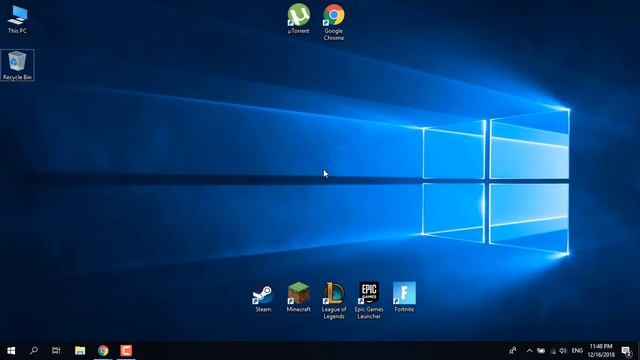The height and width of the screenshot is (360, 640).
Task: Select the Epic Games Launcher shortcut
Action: coord(369,300)
